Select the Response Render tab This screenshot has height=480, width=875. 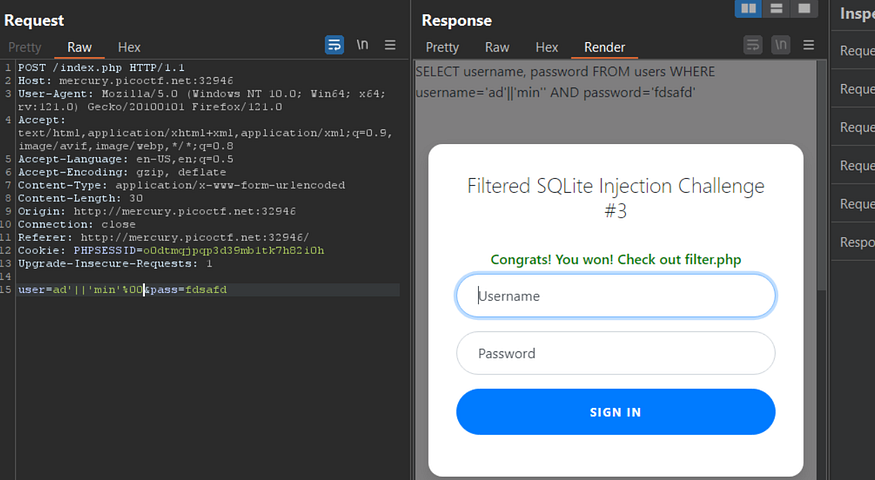tap(604, 47)
